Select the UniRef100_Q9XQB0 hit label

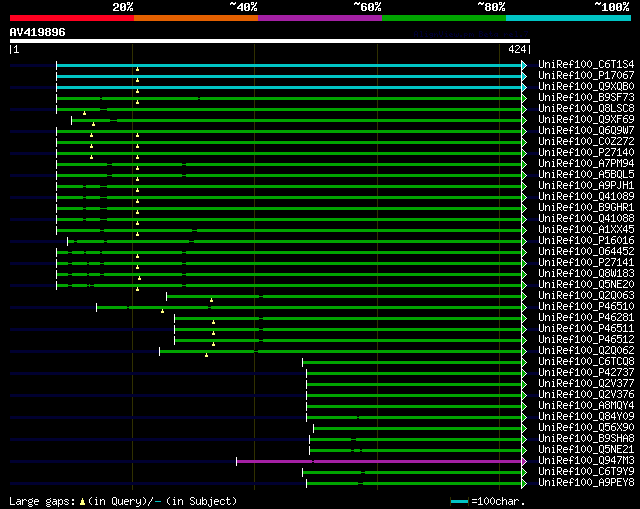[x=586, y=87]
